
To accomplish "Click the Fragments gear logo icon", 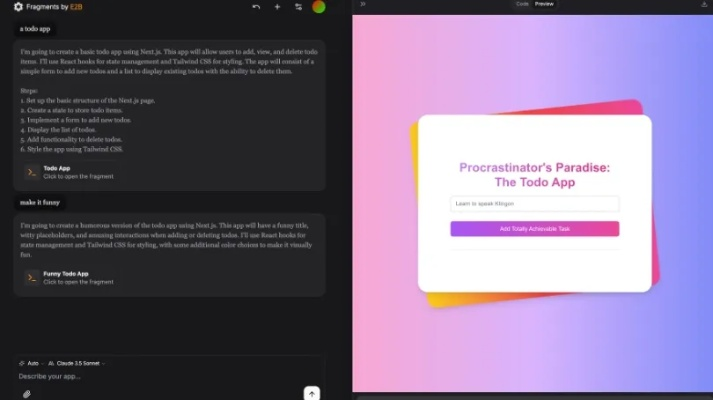I will (x=18, y=7).
